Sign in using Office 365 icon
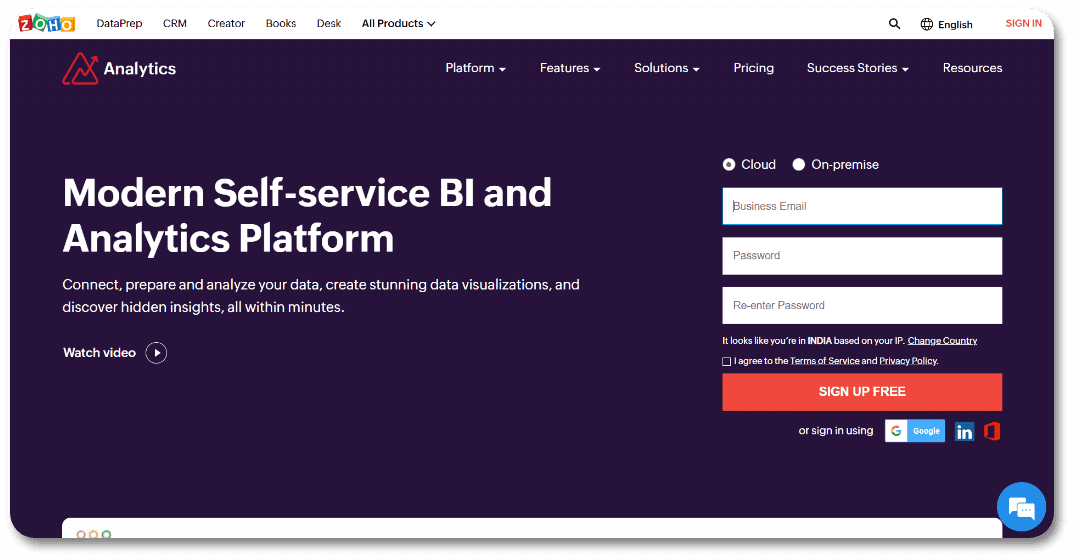Viewport: 1074px width, 560px height. tap(992, 431)
